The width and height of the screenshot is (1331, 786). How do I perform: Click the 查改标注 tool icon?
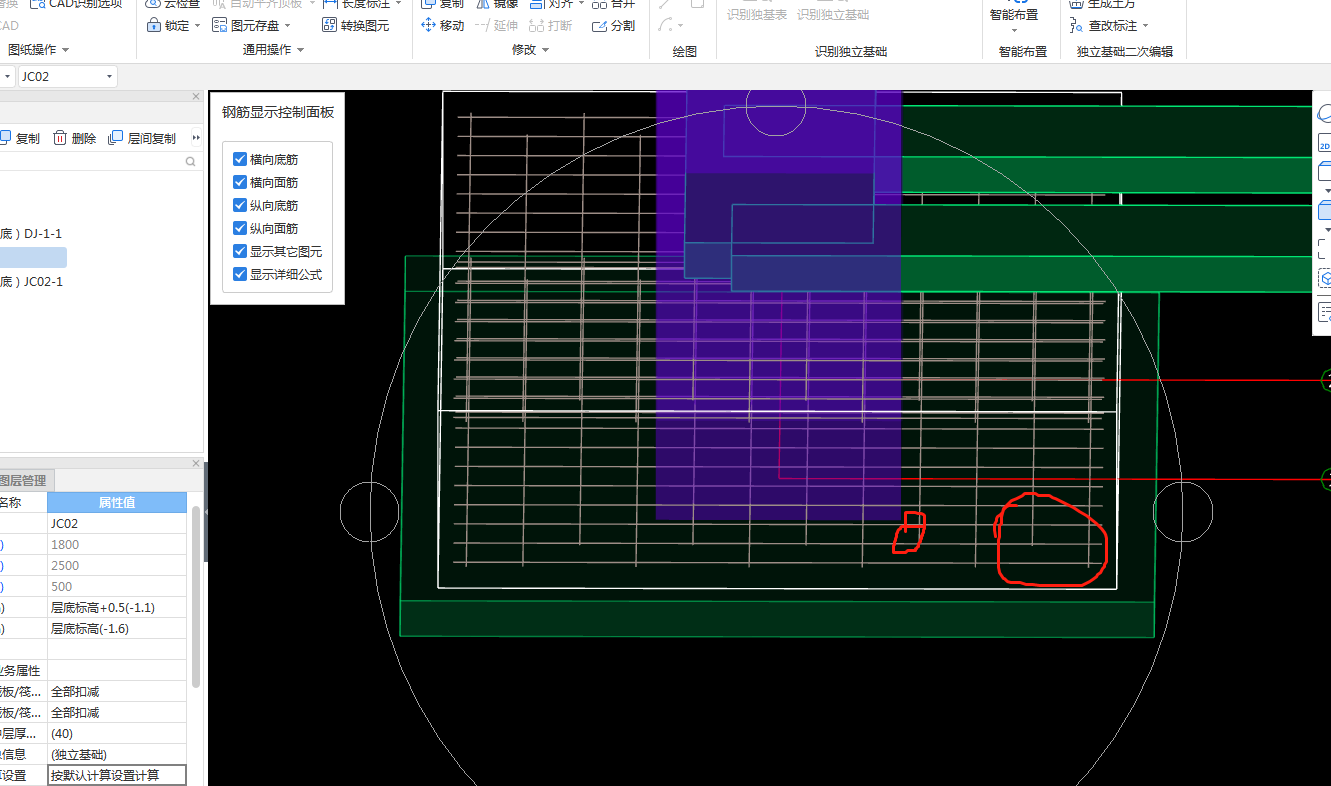tap(1077, 25)
